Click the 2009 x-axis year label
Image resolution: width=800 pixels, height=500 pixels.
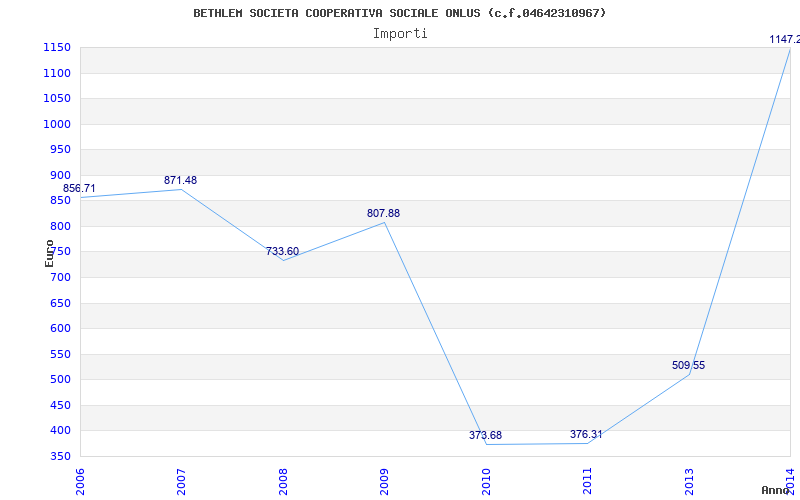coord(384,481)
